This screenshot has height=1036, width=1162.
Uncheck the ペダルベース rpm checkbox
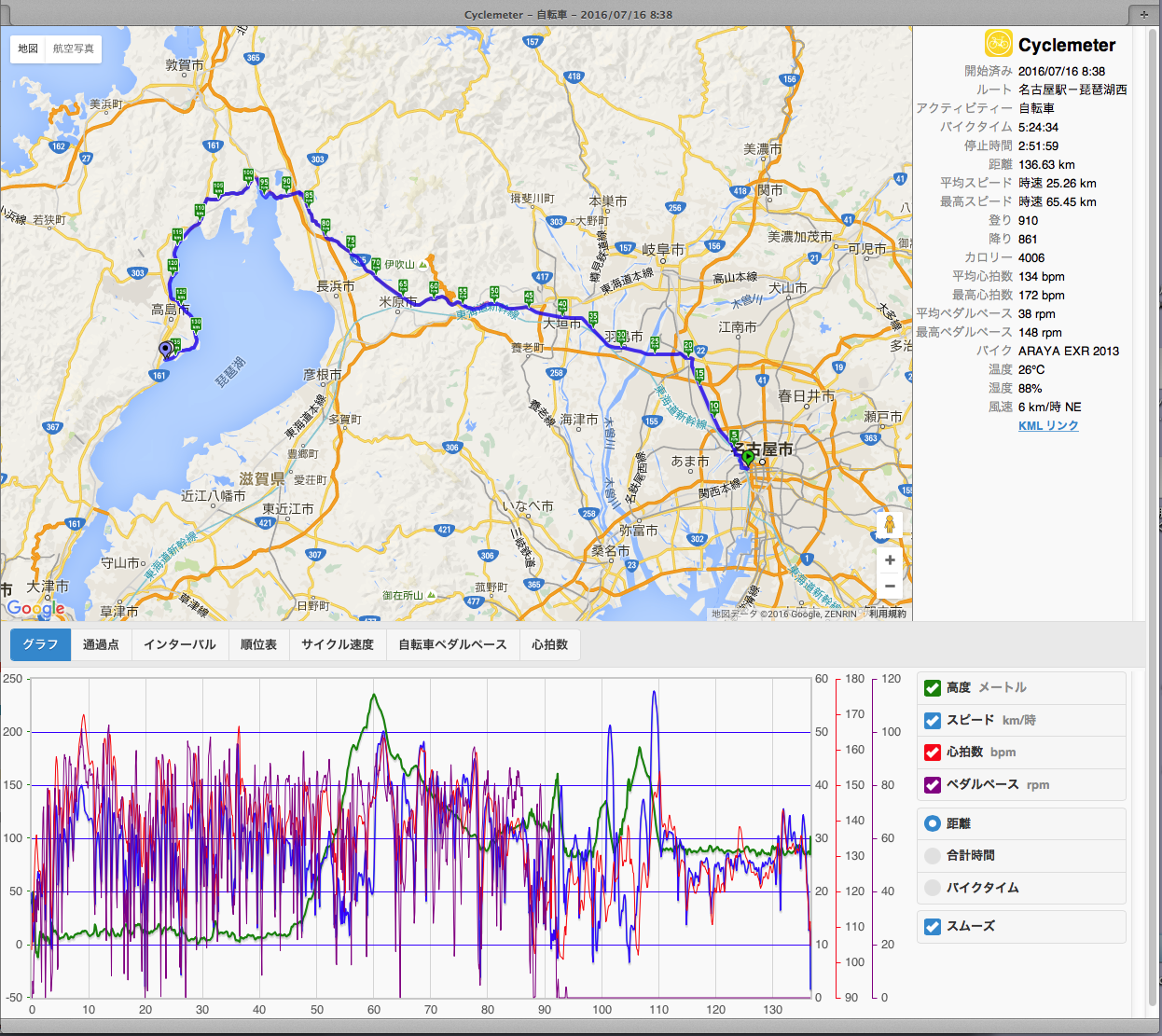click(x=933, y=785)
